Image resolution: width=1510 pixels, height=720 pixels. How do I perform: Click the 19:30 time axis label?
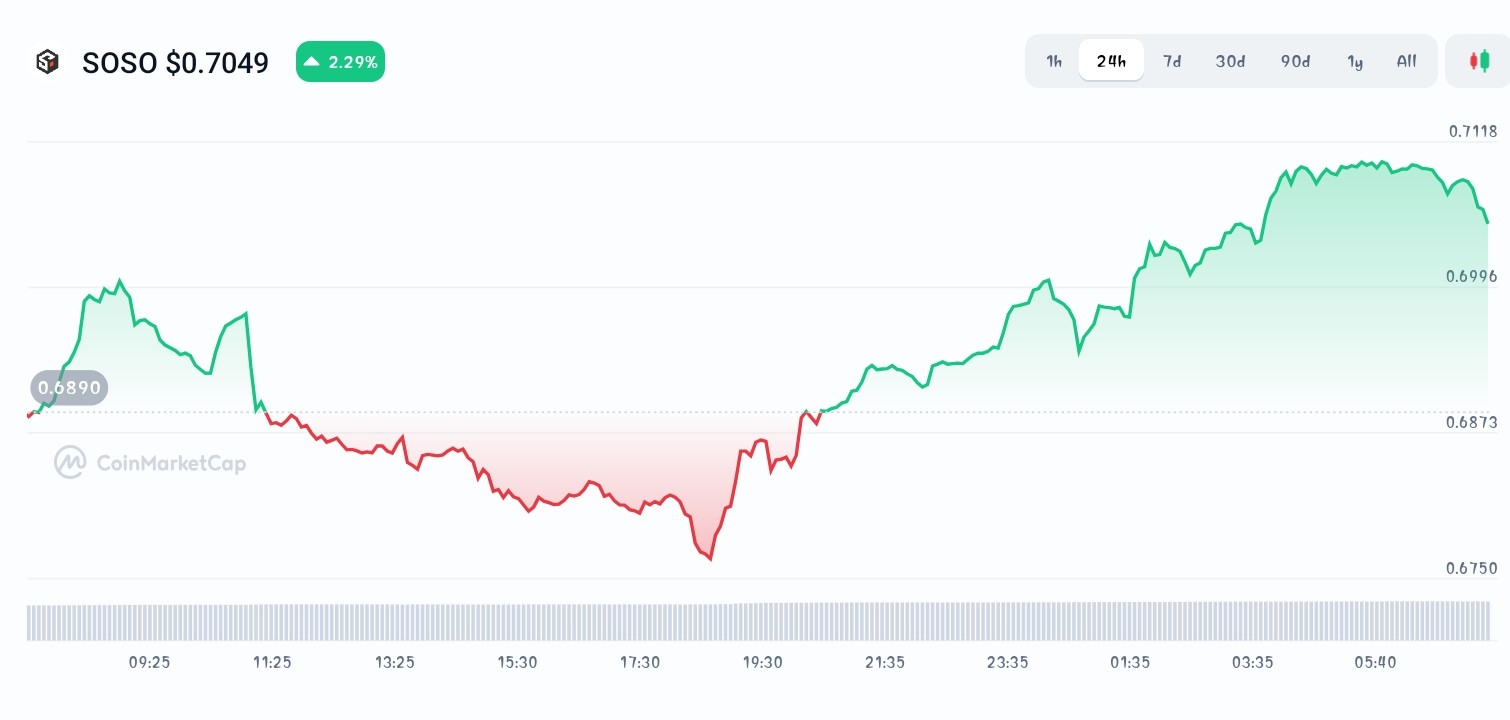[763, 662]
